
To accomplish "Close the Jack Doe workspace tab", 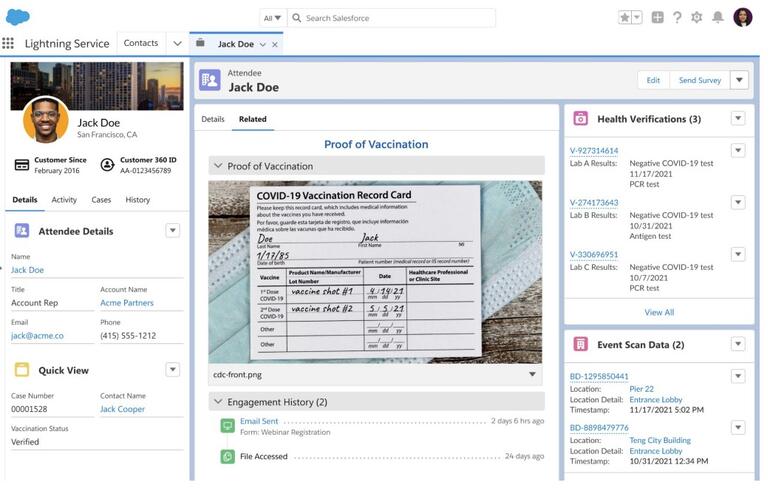I will click(275, 45).
